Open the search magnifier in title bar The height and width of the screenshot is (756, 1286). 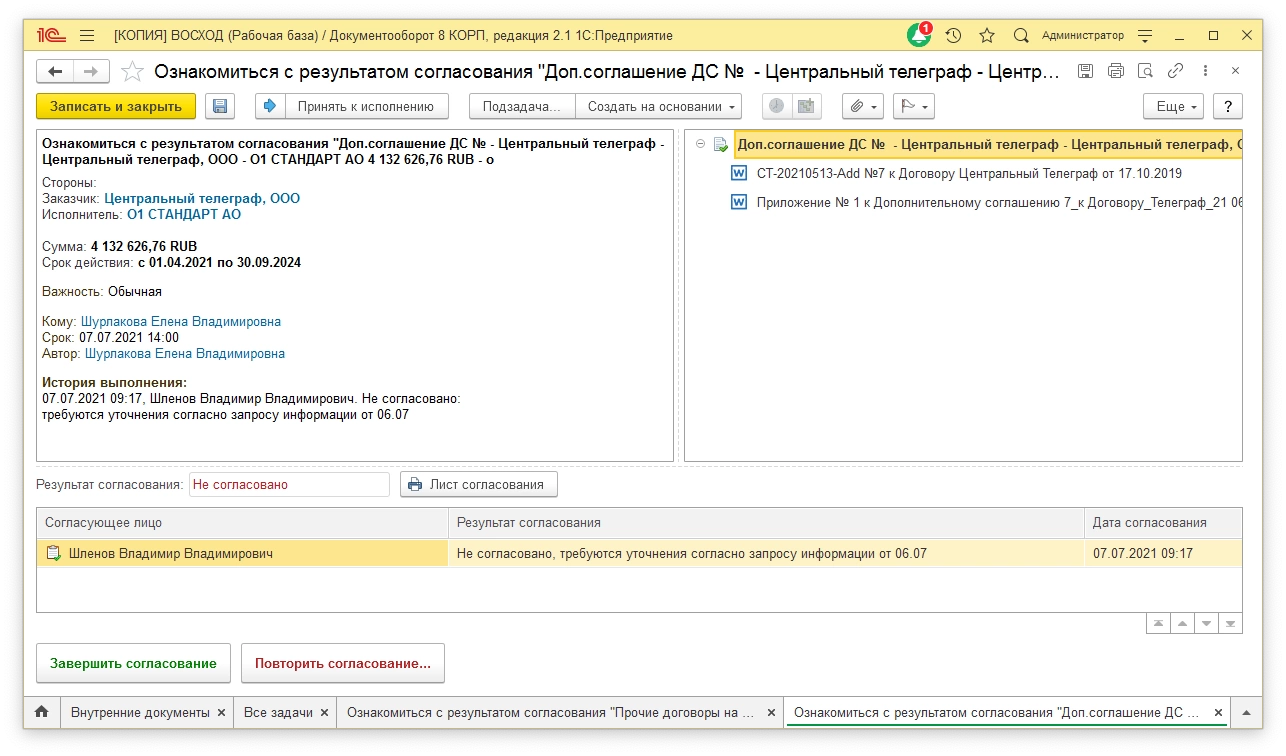[1021, 35]
